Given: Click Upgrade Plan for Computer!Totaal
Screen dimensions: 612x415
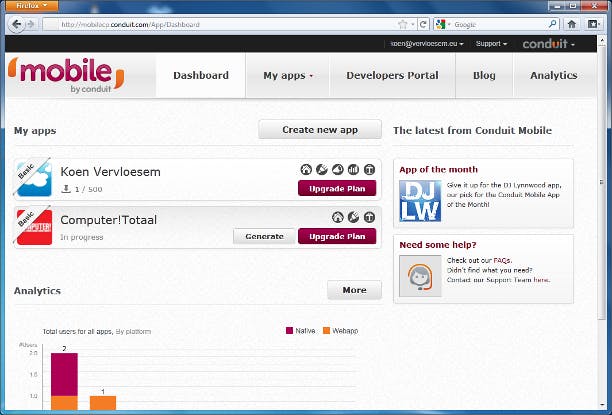Looking at the screenshot, I should [337, 236].
